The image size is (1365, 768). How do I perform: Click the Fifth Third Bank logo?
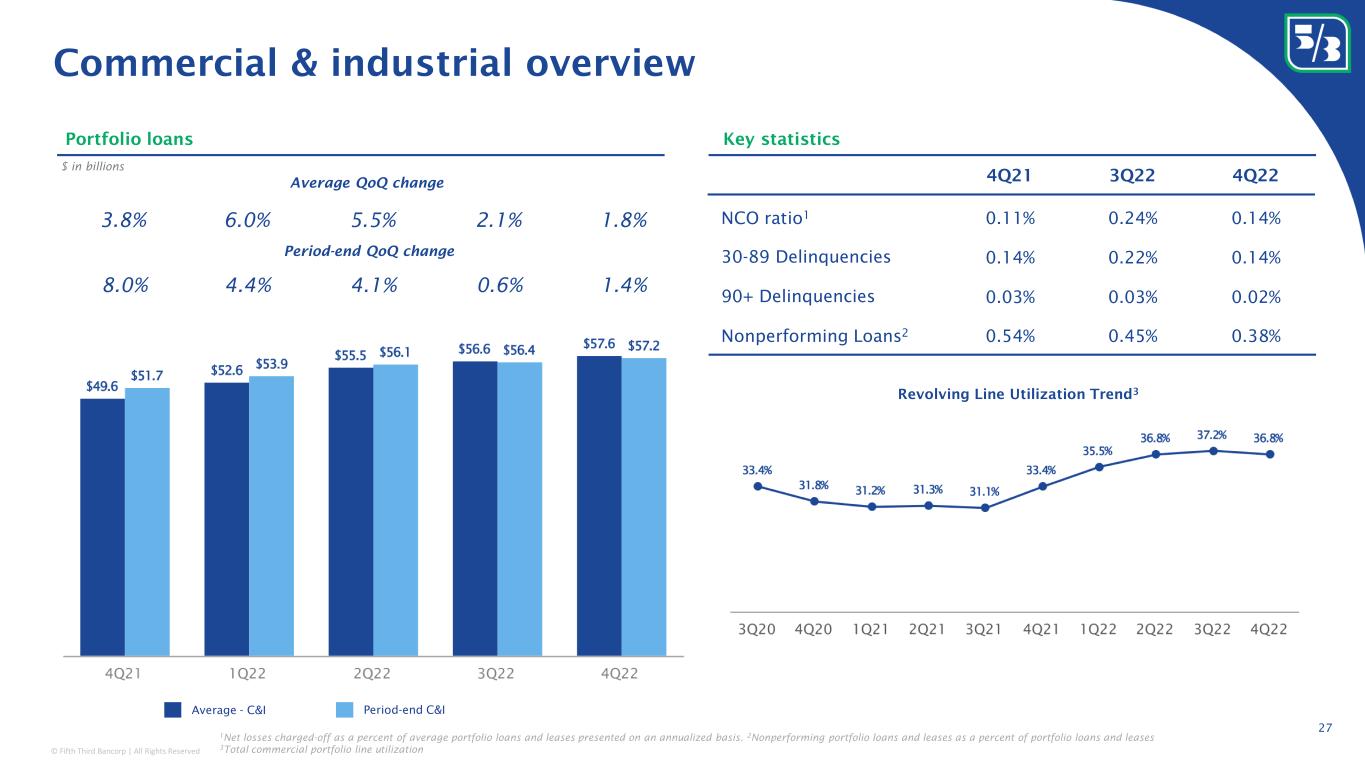(1317, 41)
